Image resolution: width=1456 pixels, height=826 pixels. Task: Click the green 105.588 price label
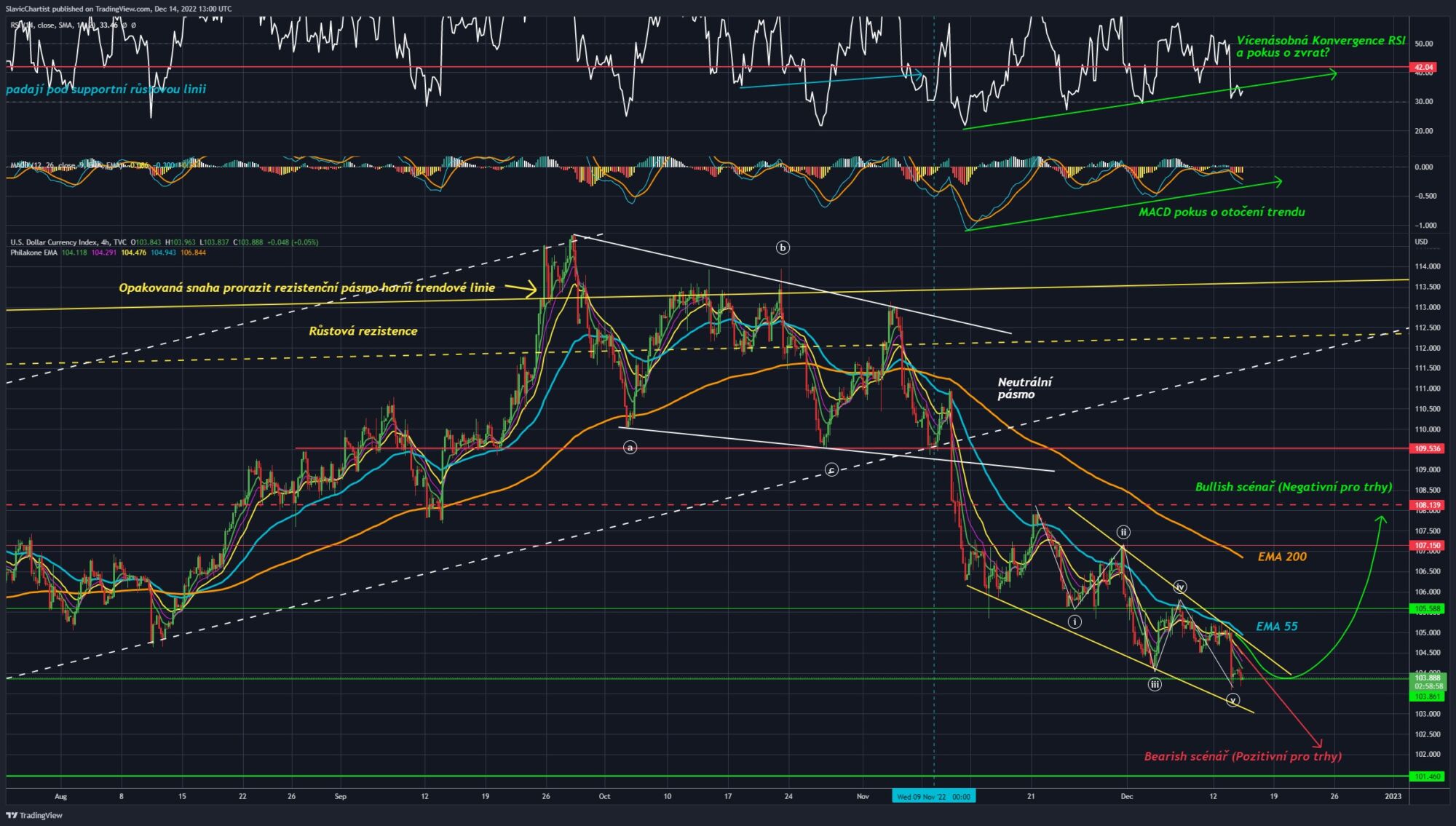1428,608
